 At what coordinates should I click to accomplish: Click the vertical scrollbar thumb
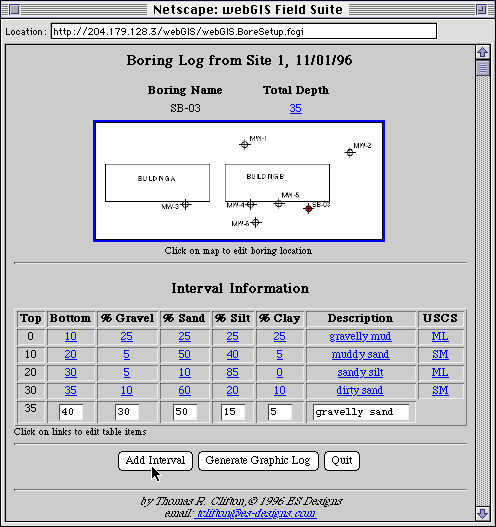[x=483, y=68]
